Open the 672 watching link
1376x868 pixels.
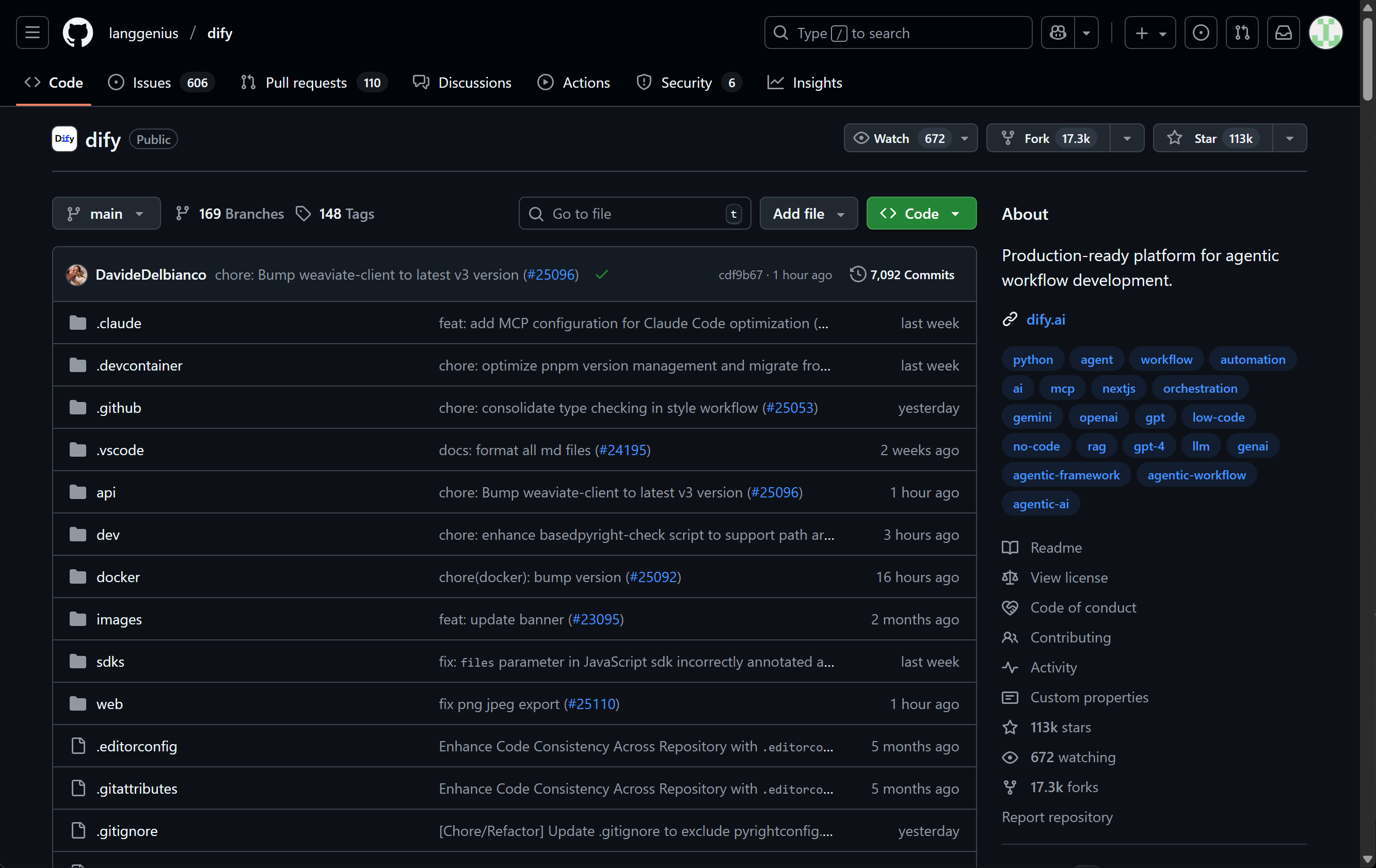click(x=1073, y=757)
